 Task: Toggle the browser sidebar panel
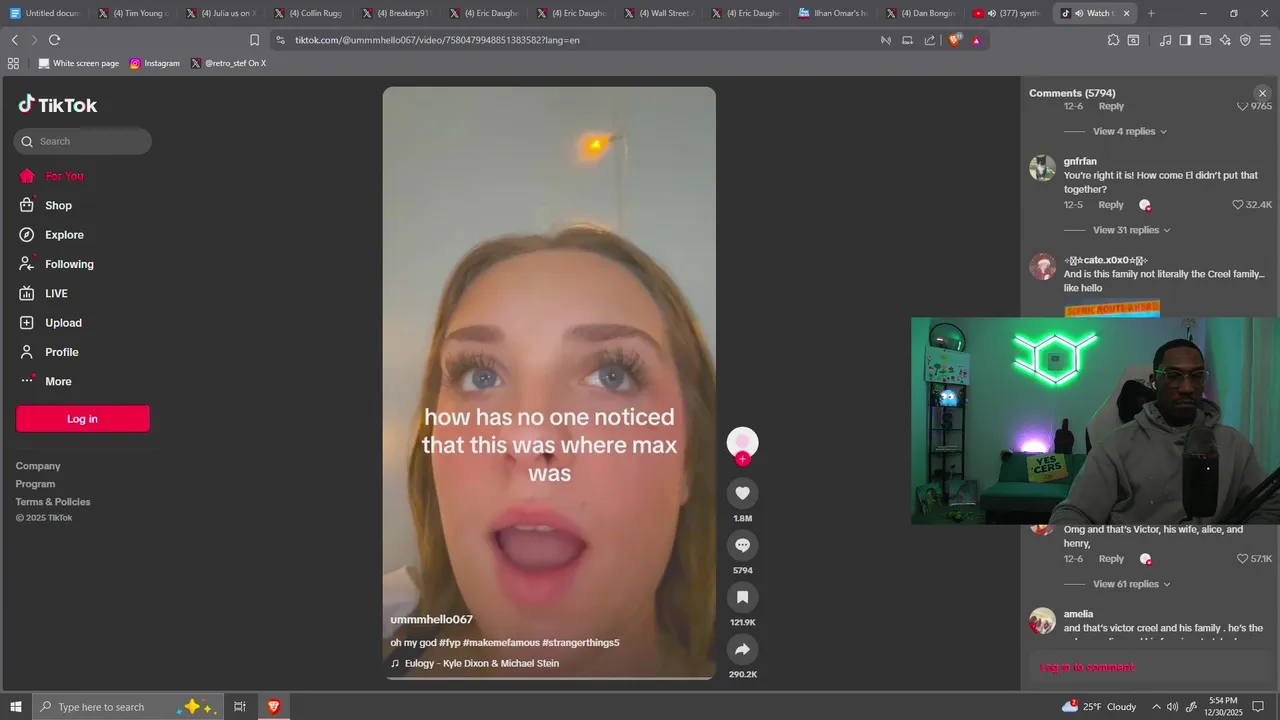point(1185,40)
